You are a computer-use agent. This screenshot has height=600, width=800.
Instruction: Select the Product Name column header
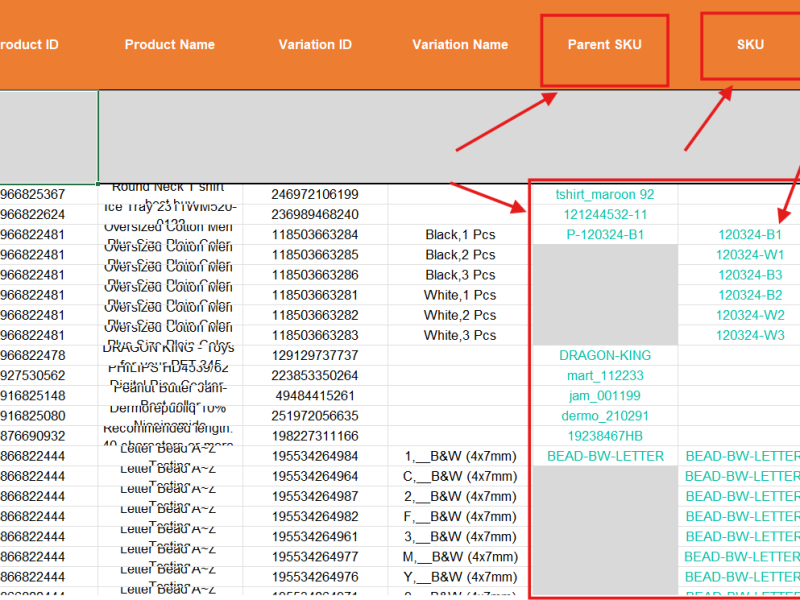pyautogui.click(x=170, y=44)
